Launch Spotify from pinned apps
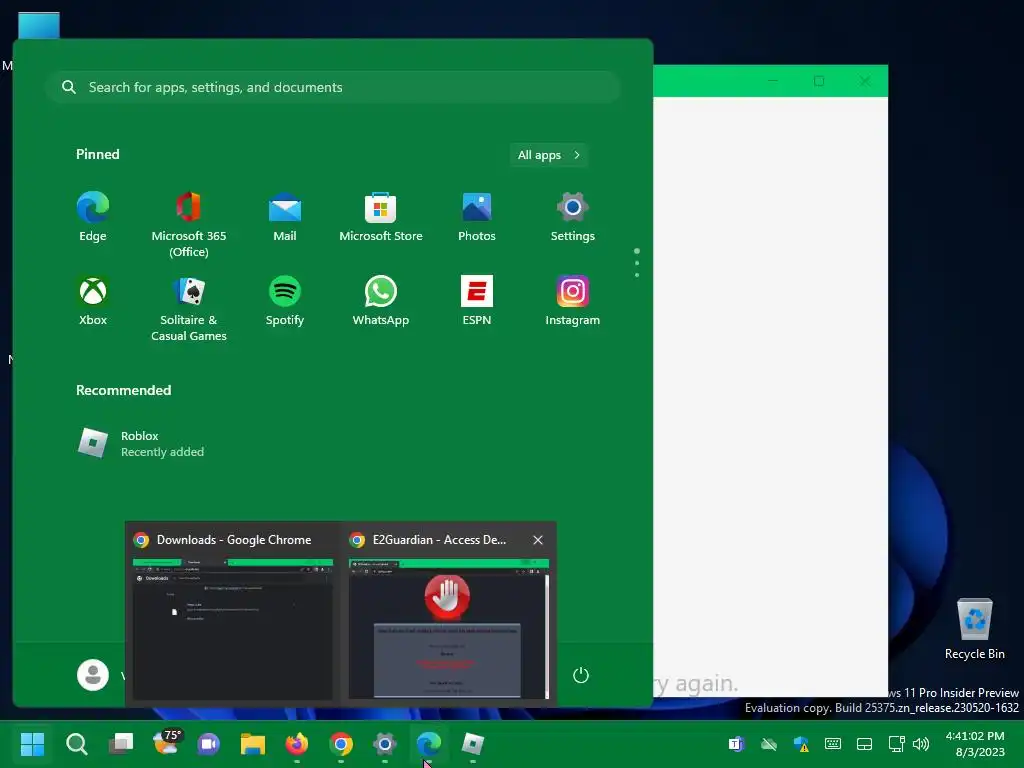The height and width of the screenshot is (768, 1024). point(285,301)
